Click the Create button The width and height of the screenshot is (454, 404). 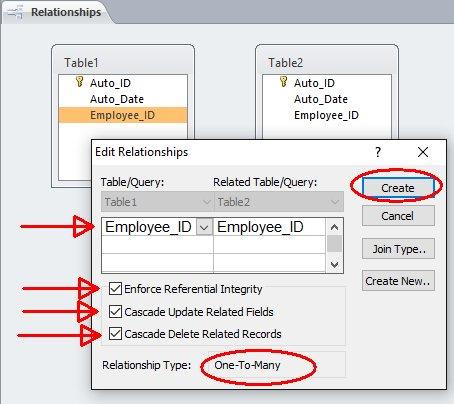coord(398,188)
